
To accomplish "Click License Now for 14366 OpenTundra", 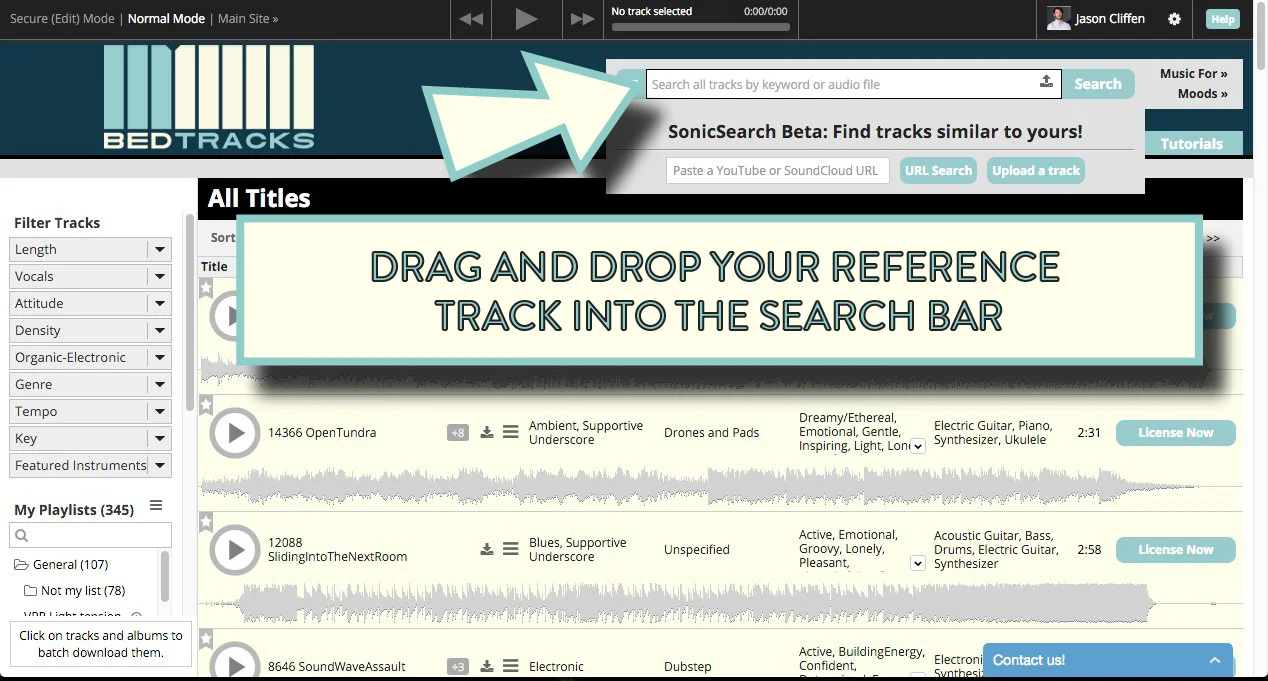I will click(x=1175, y=432).
